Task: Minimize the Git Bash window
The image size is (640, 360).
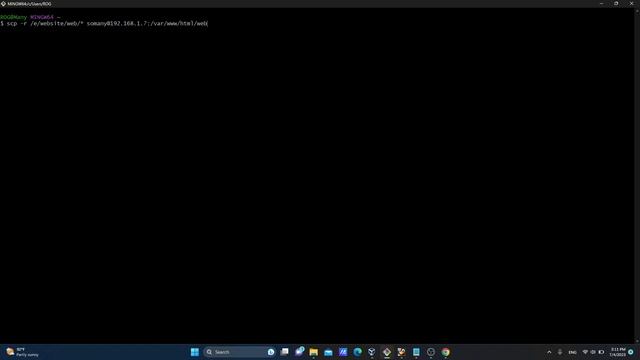Action: click(x=602, y=4)
